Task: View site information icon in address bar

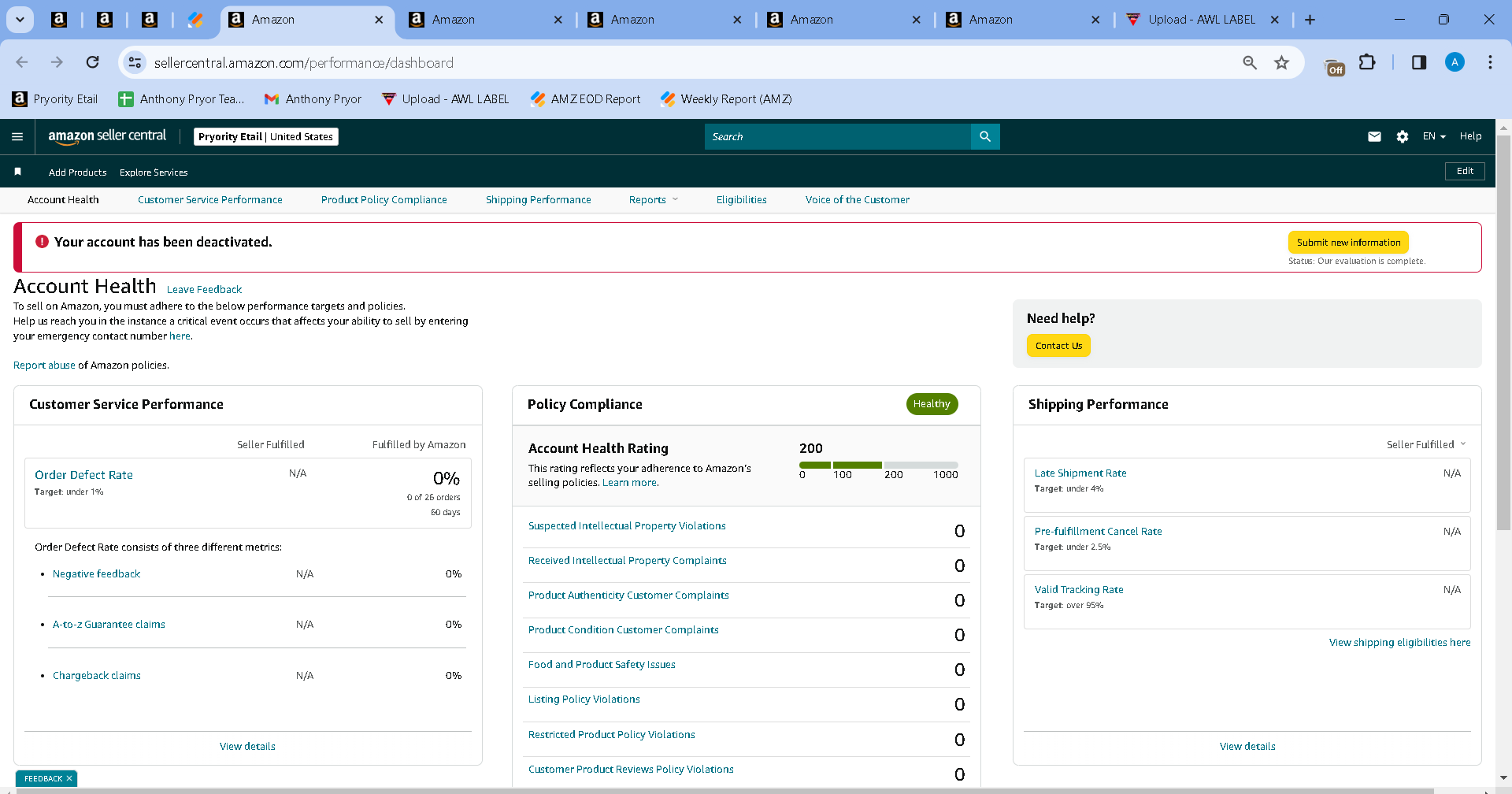Action: 135,62
